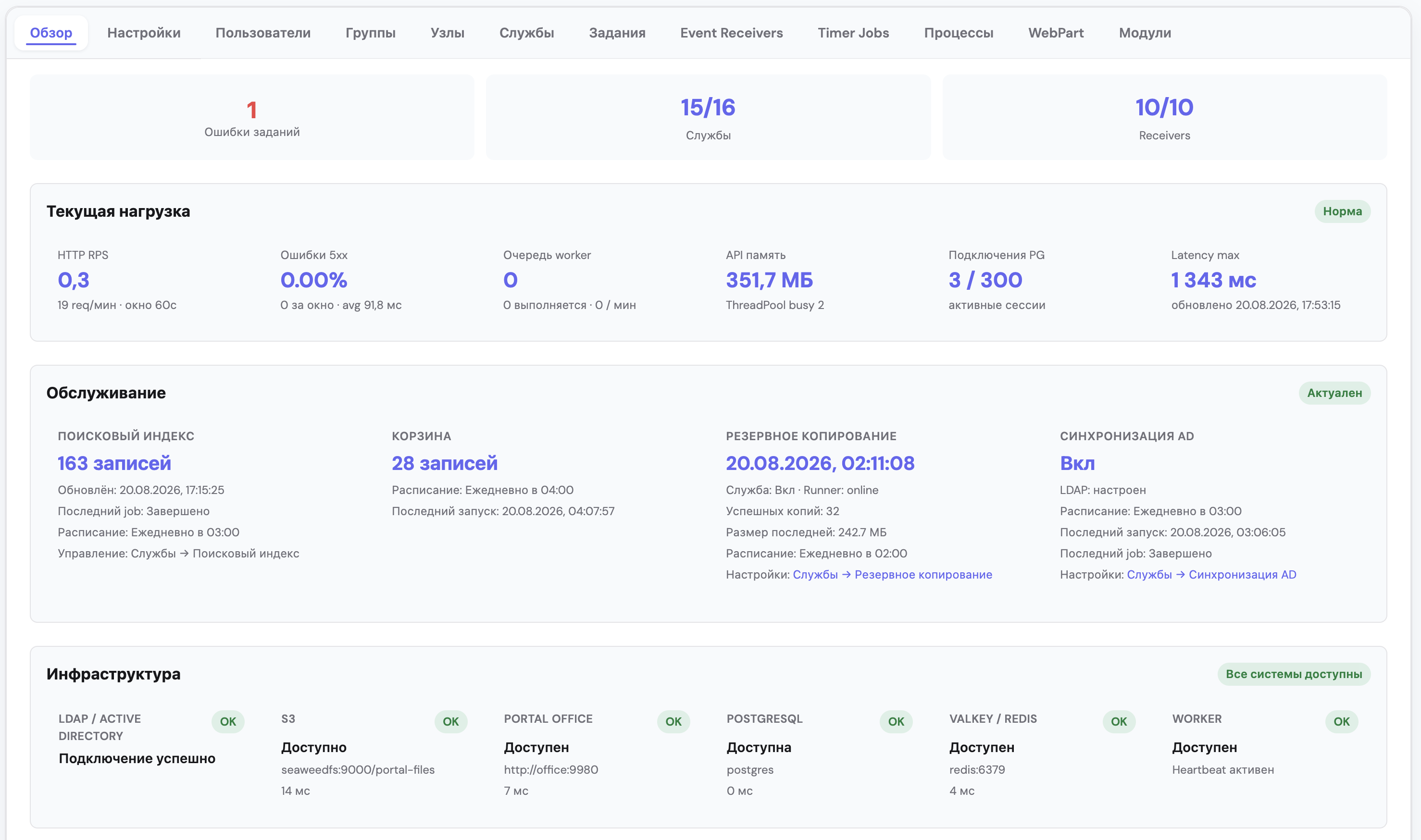1421x840 pixels.
Task: Click the Ошибки 5xx value 0.00%
Action: [313, 280]
